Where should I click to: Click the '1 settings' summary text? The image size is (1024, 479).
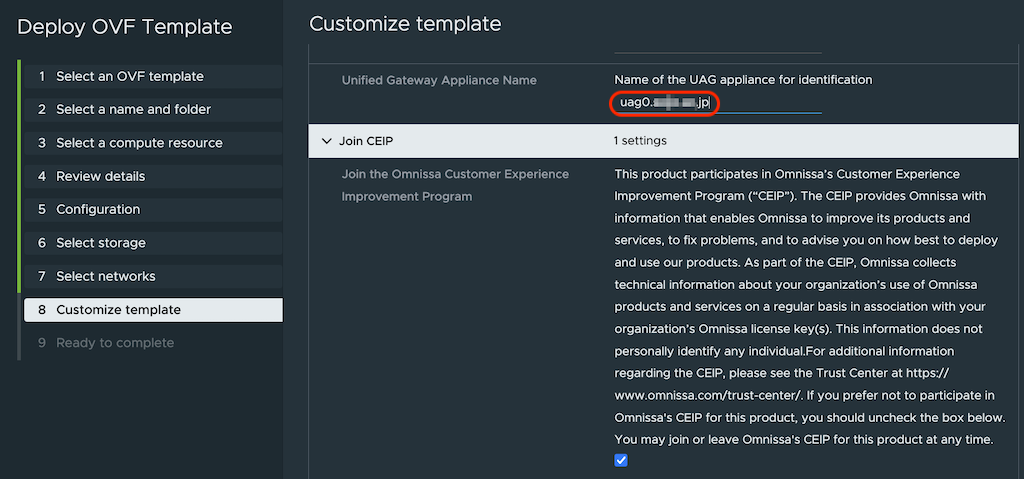pyautogui.click(x=640, y=141)
